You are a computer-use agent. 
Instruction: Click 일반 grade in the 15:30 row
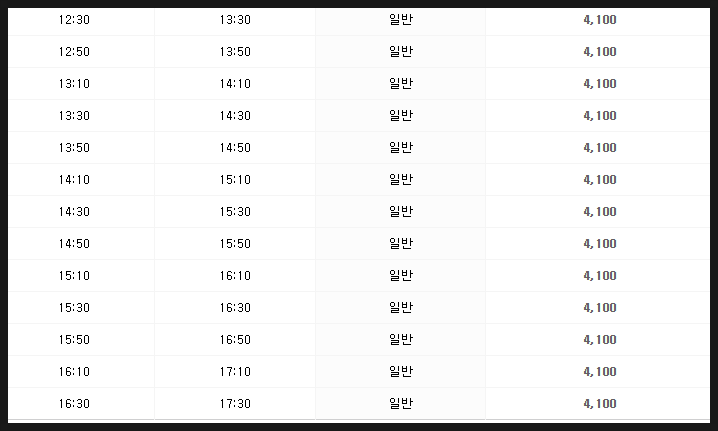(401, 307)
